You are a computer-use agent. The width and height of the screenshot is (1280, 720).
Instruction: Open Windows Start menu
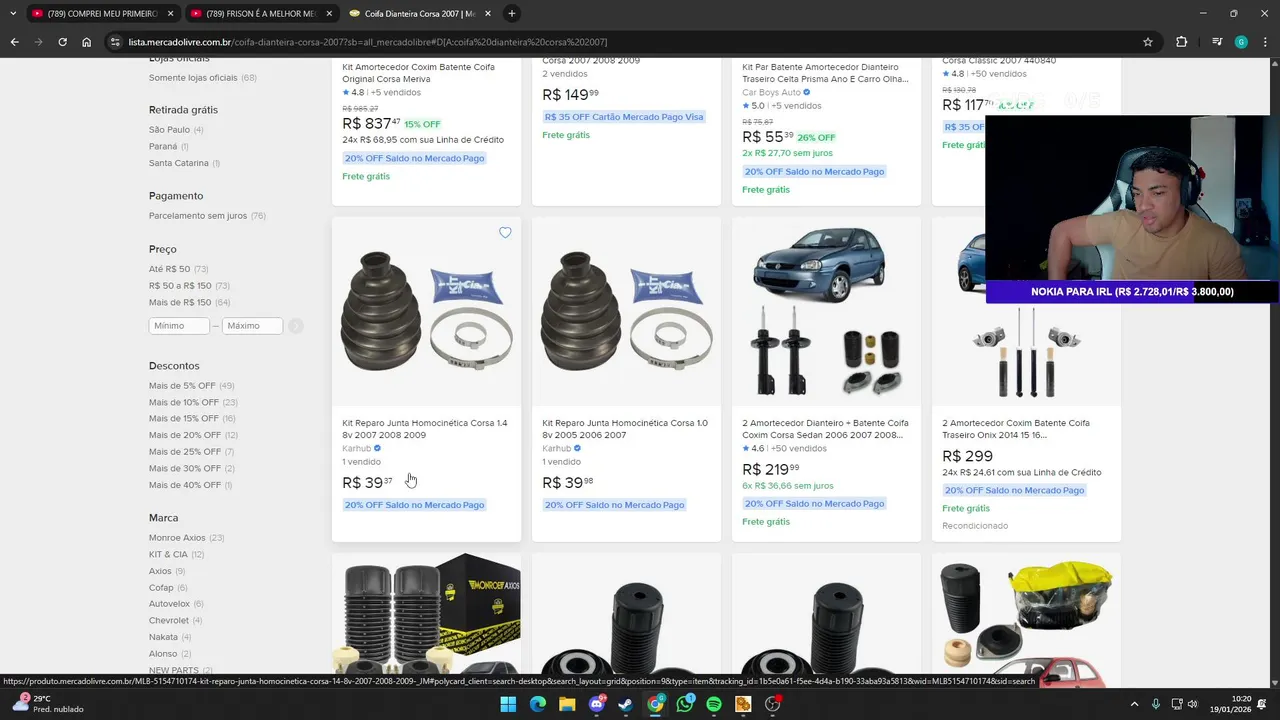click(x=508, y=704)
